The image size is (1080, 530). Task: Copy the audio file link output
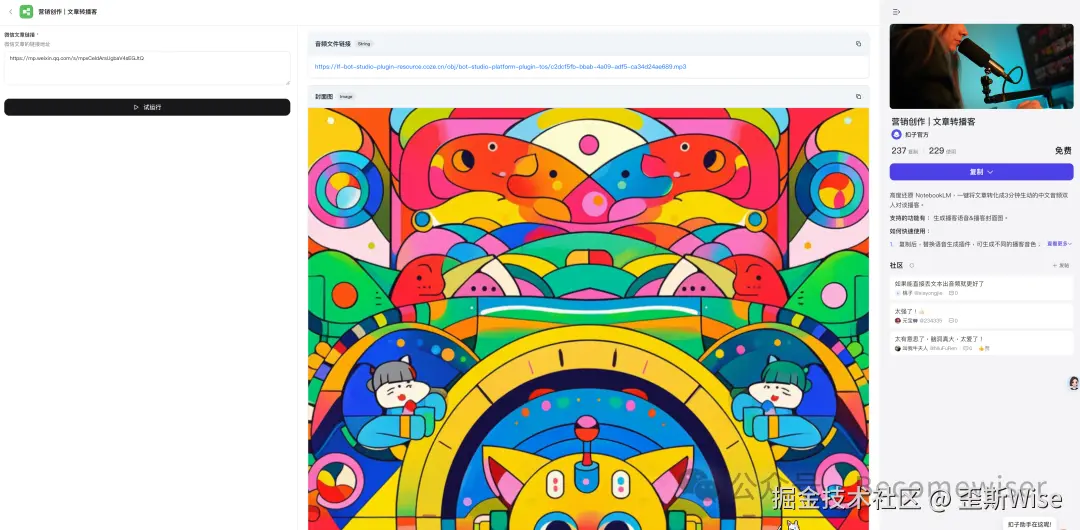tap(858, 43)
